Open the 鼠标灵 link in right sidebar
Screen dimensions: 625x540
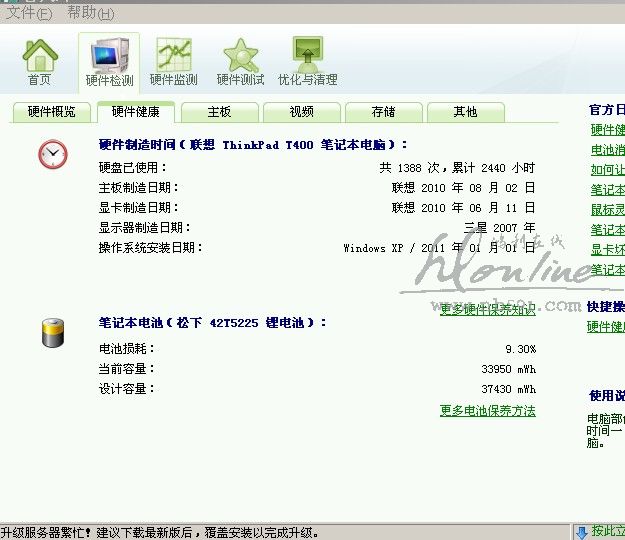point(607,210)
